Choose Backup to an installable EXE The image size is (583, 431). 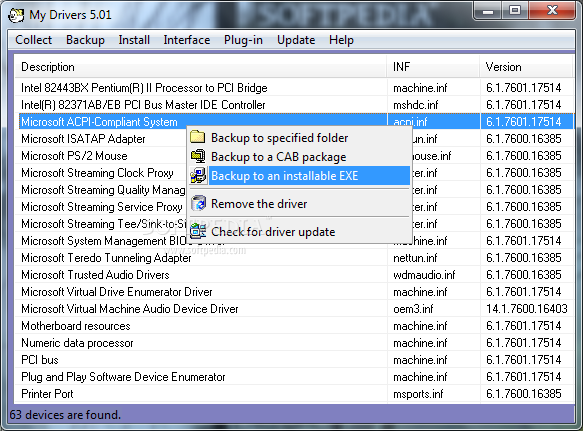tap(300, 176)
